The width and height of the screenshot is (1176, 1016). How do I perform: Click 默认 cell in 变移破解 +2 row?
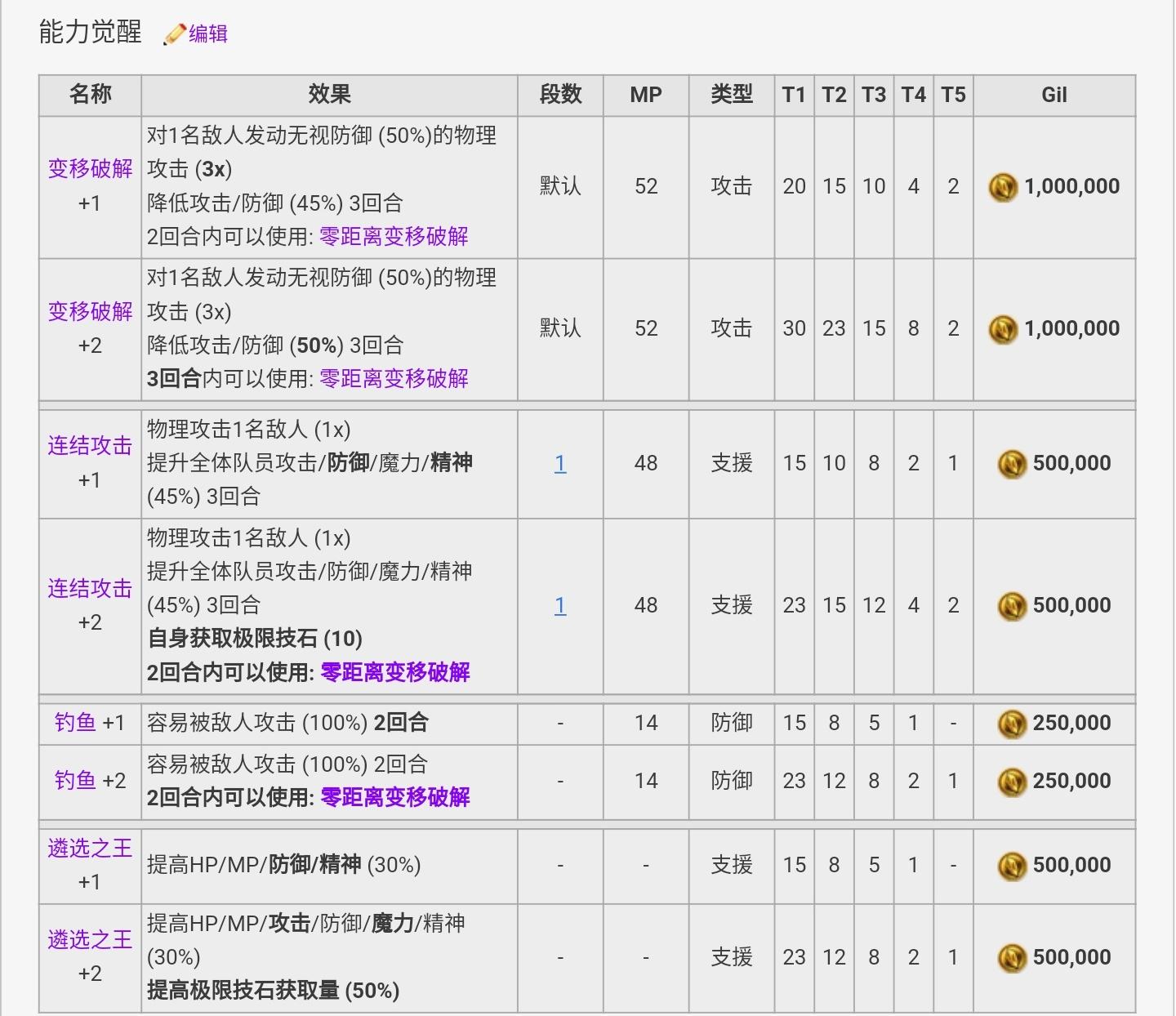560,329
